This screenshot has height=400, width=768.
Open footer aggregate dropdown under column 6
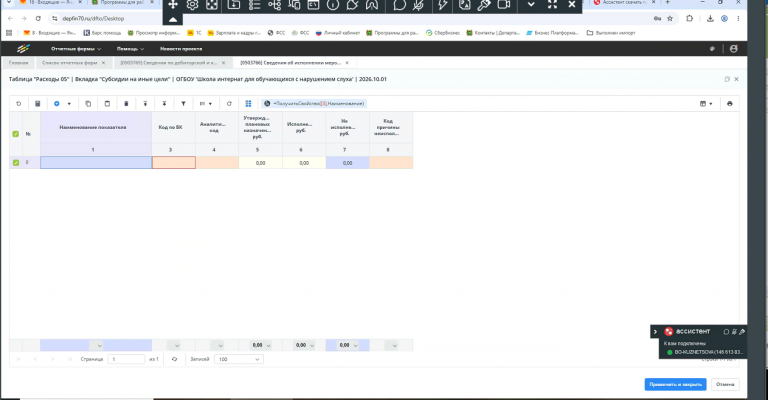tap(312, 346)
